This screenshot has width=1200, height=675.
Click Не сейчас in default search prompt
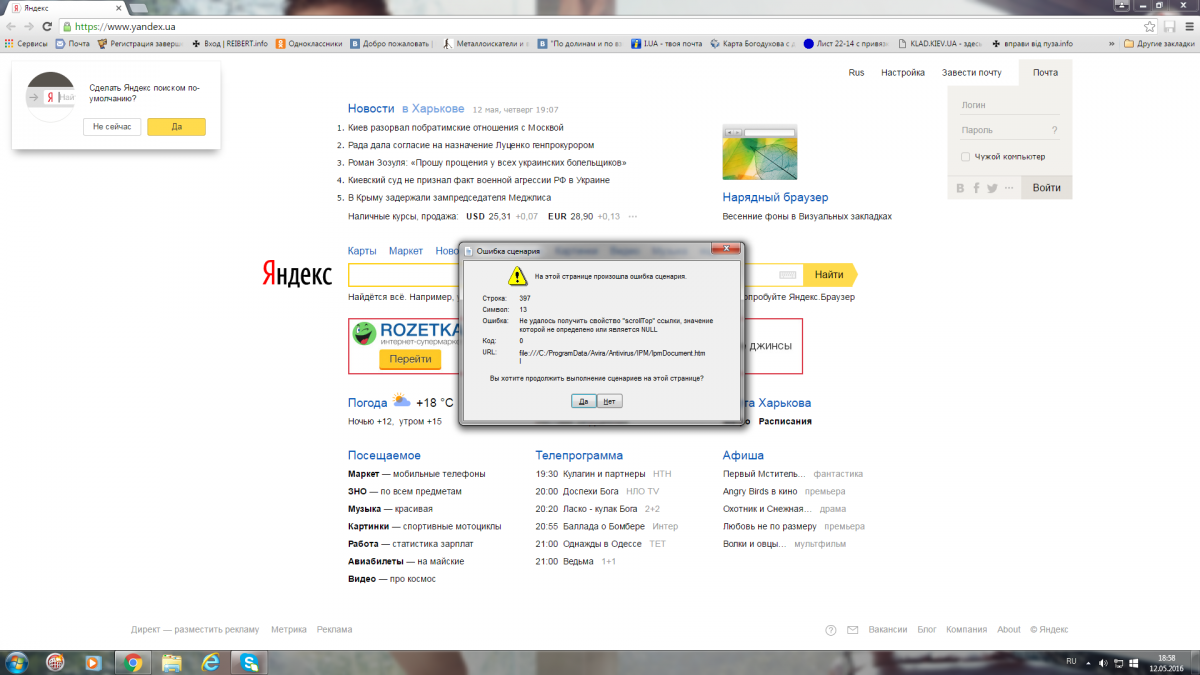[112, 127]
